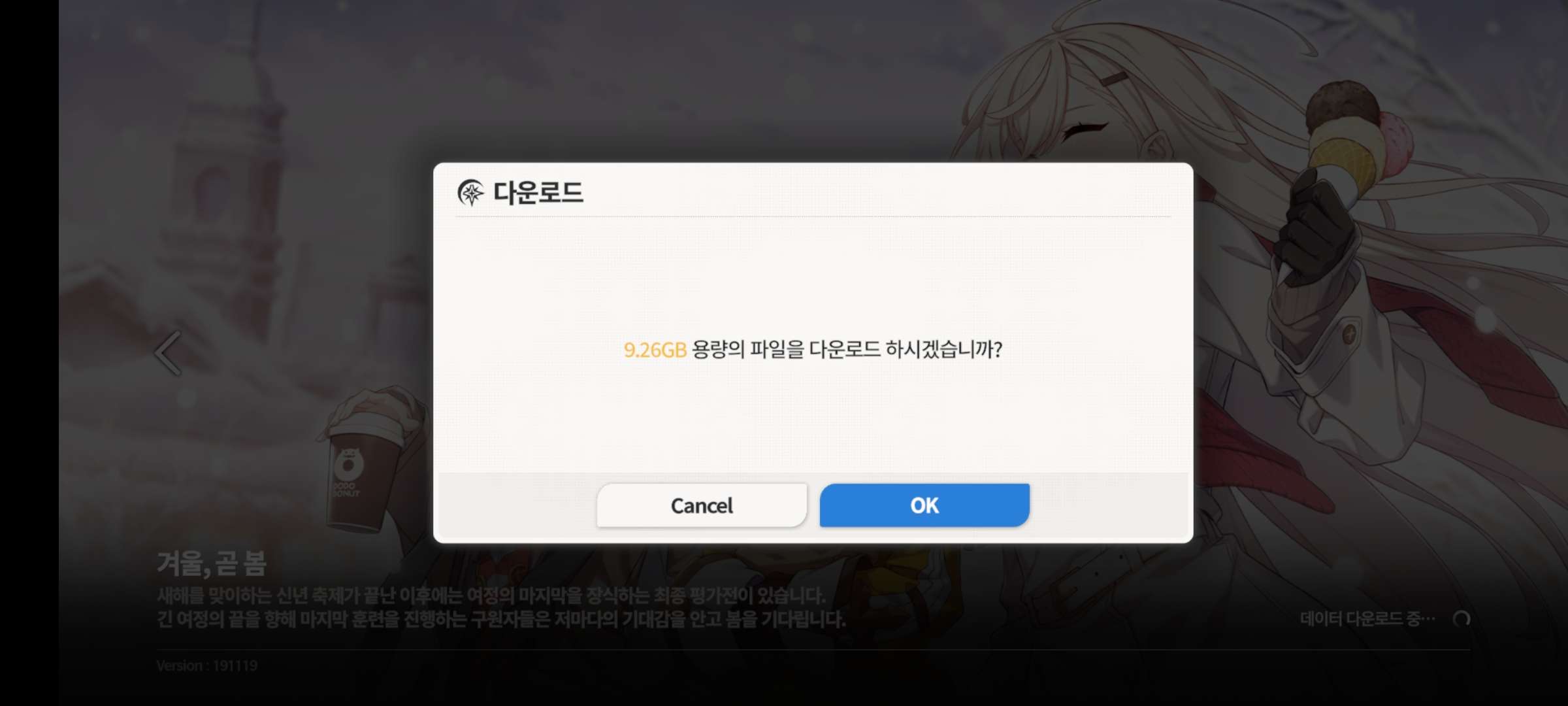Select the 다운로드 dialog title text
The height and width of the screenshot is (706, 1568).
(x=538, y=193)
